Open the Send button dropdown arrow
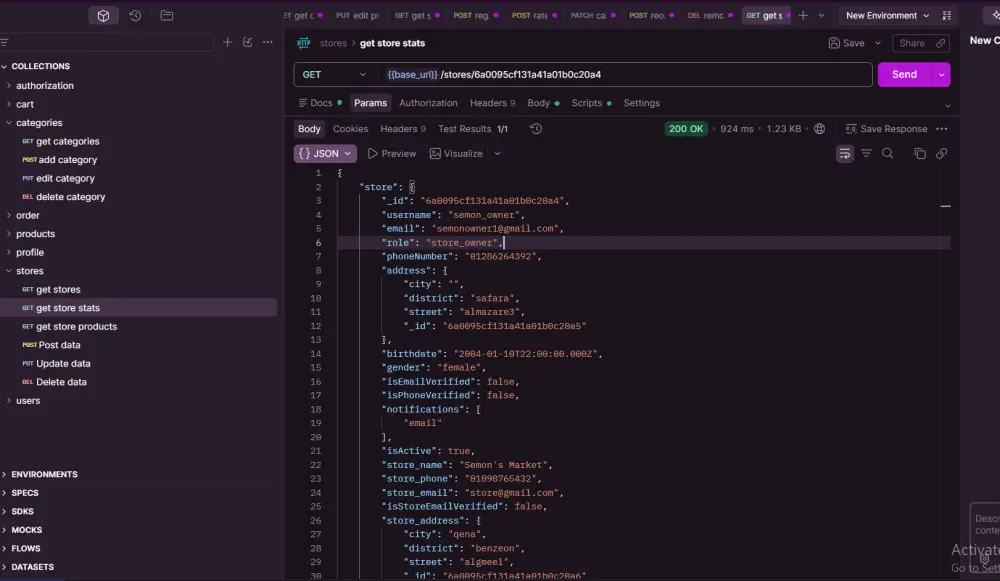 coord(941,75)
